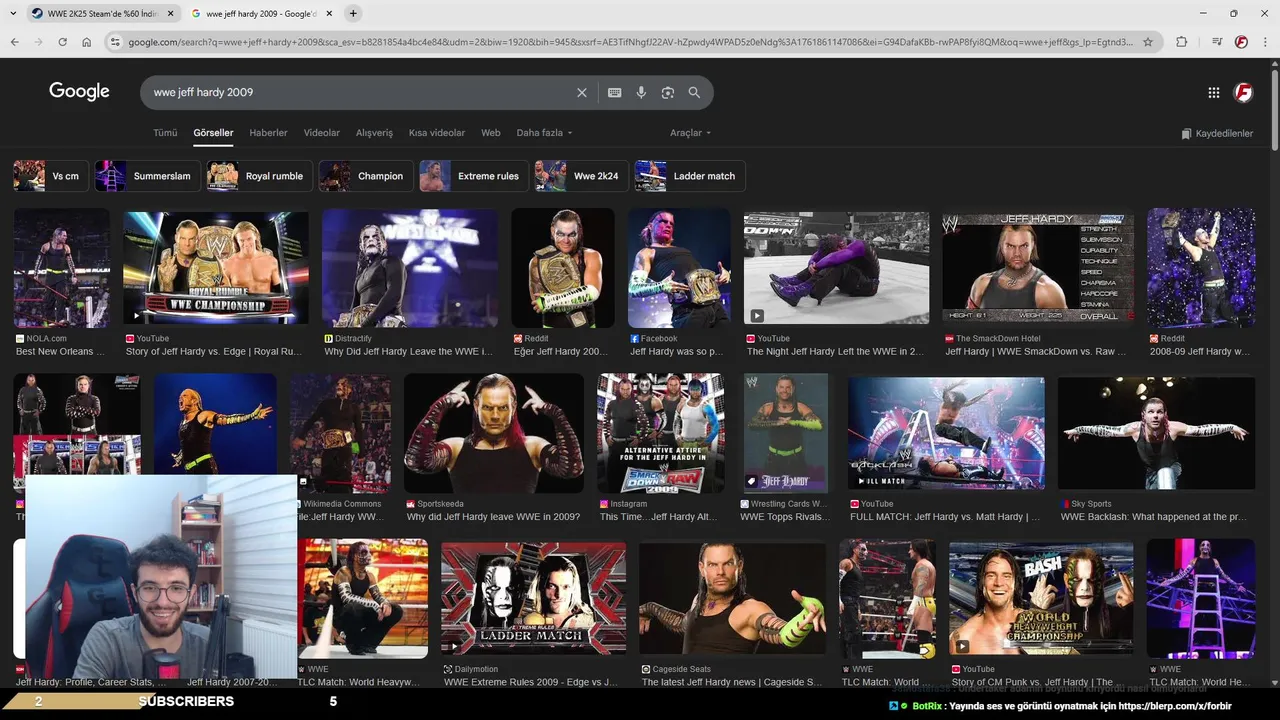Open 'WWE Backlash: What happened' Sky Sports link
The image size is (1280, 720).
pos(1153,517)
